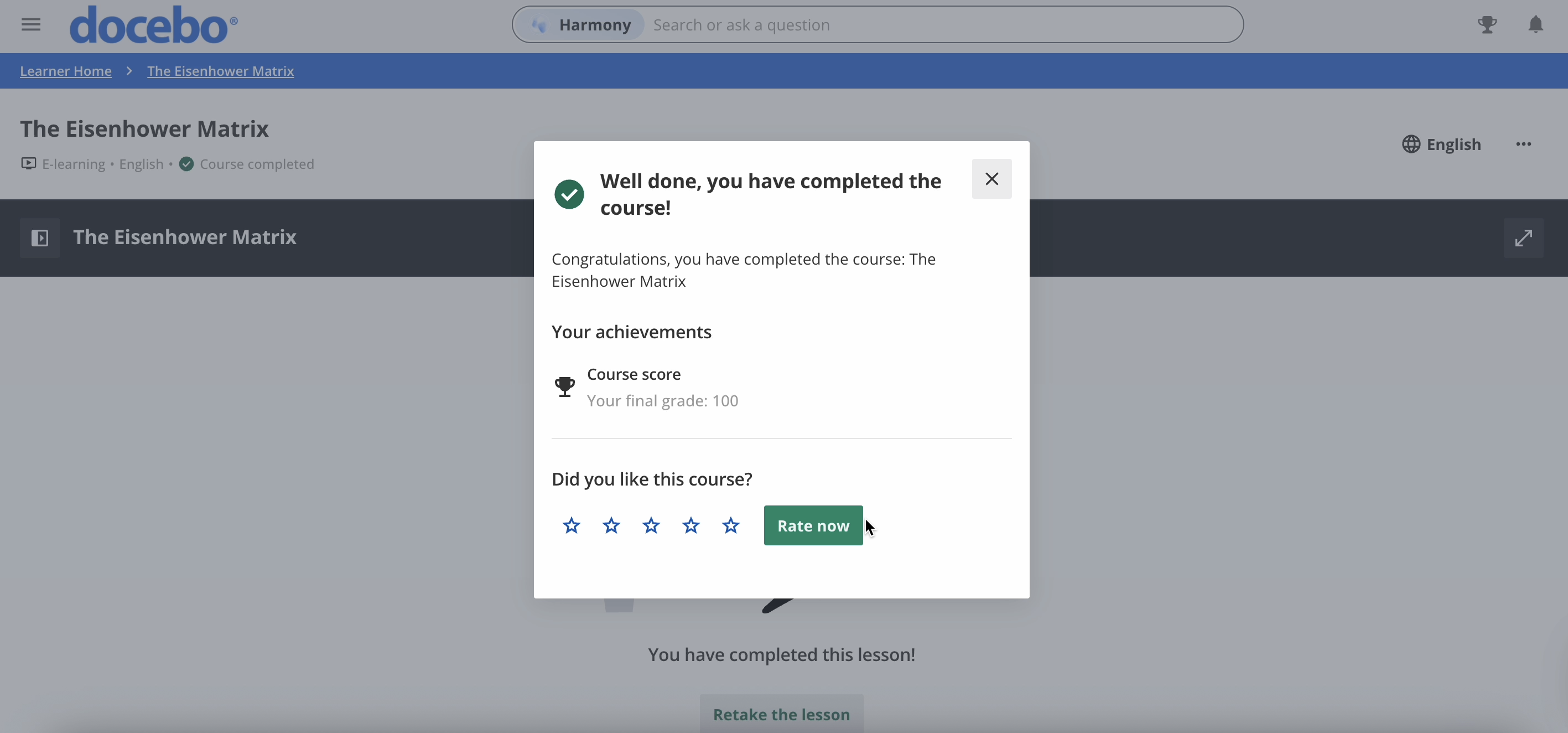Open the three-dot course options menu
This screenshot has width=1568, height=733.
pos(1524,144)
